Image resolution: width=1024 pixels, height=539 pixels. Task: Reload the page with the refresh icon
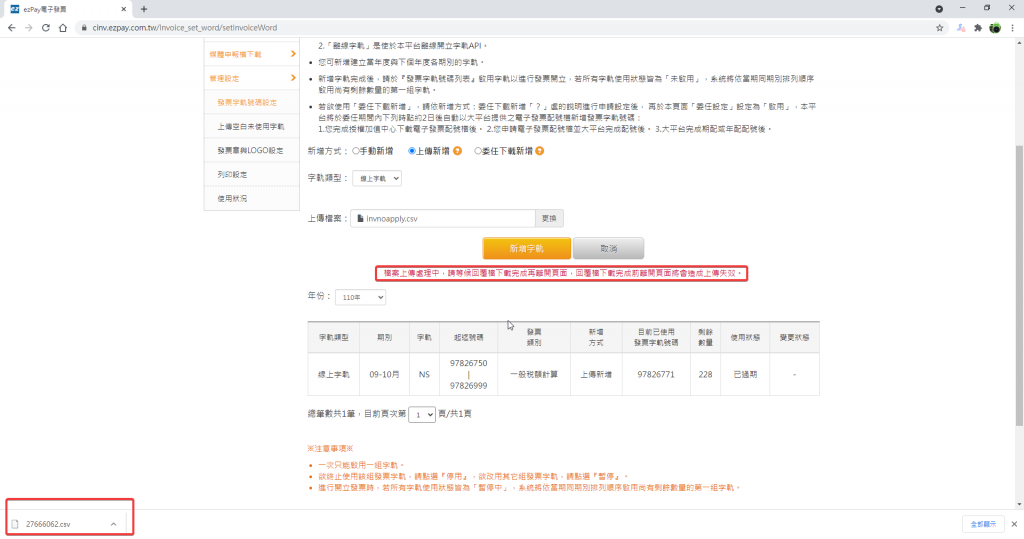click(x=46, y=28)
